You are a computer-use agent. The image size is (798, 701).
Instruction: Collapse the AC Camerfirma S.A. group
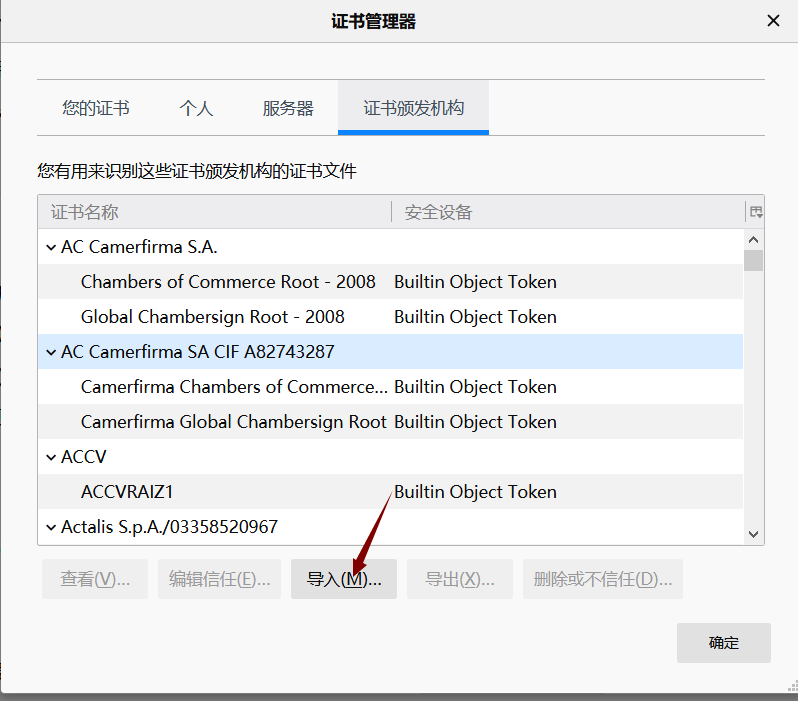pyautogui.click(x=51, y=247)
